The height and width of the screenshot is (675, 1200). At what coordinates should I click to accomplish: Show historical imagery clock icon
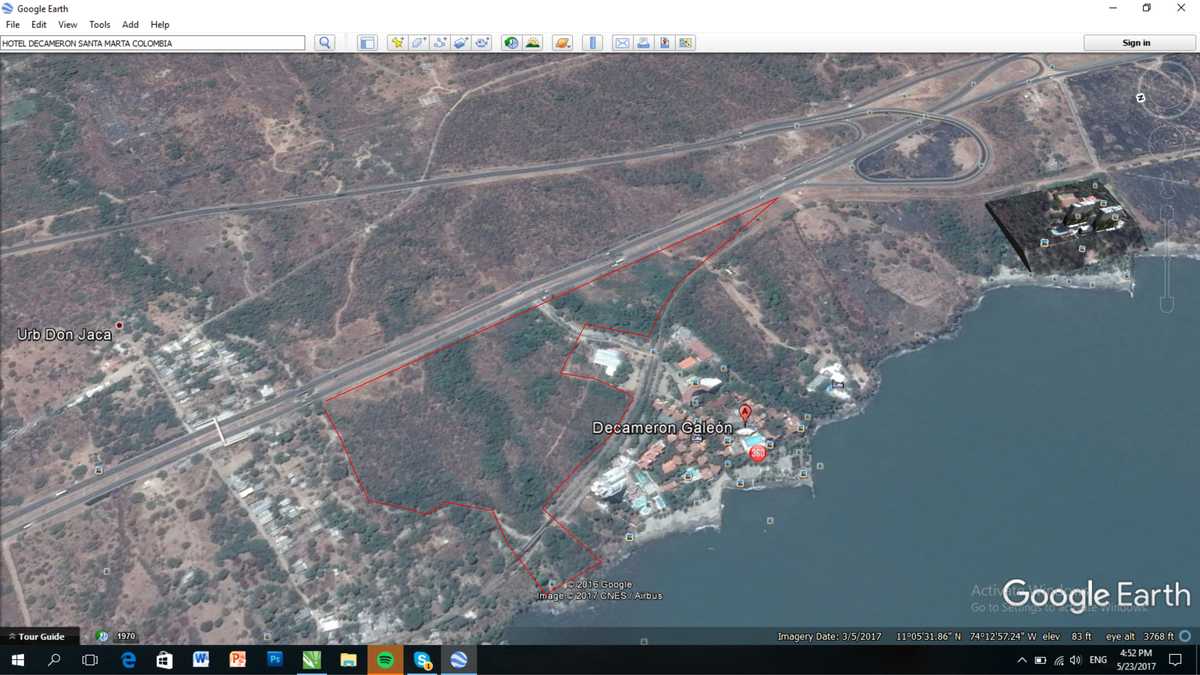coord(512,43)
